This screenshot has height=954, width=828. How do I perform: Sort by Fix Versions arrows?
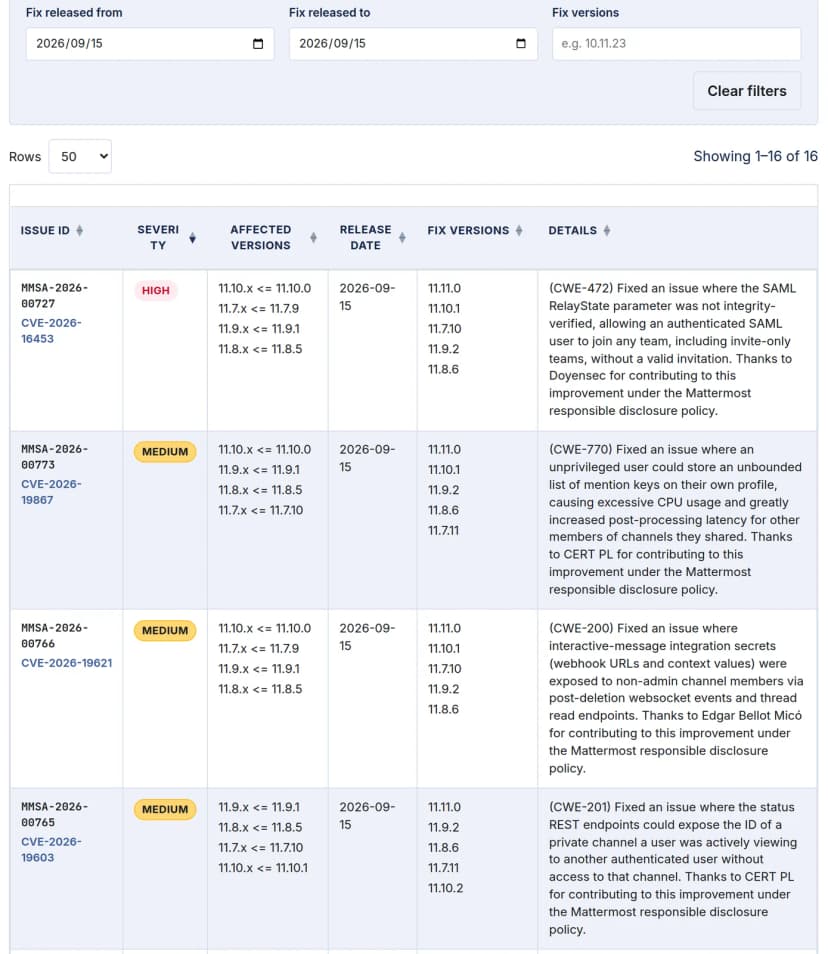519,231
